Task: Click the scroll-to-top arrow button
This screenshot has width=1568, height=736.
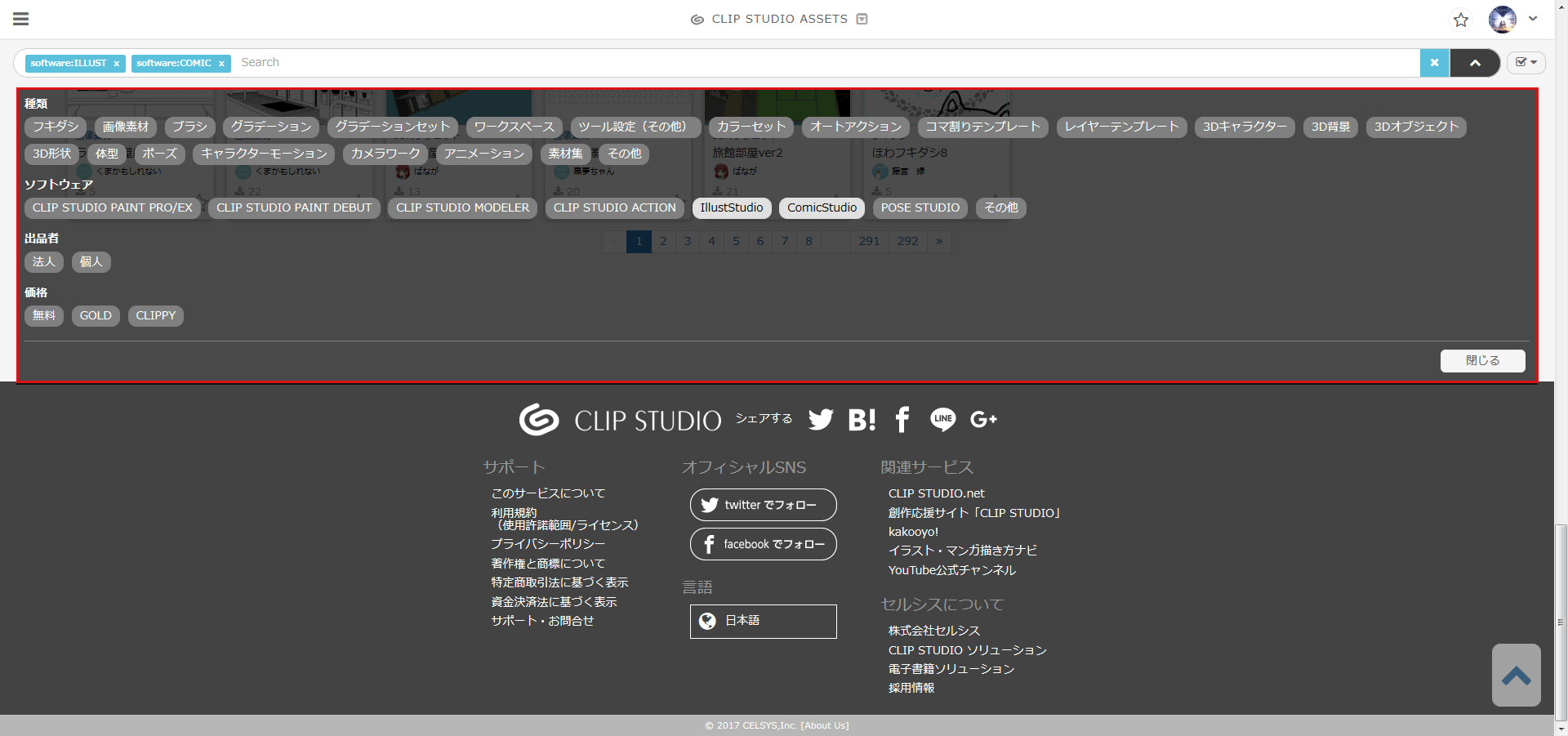Action: point(1517,676)
